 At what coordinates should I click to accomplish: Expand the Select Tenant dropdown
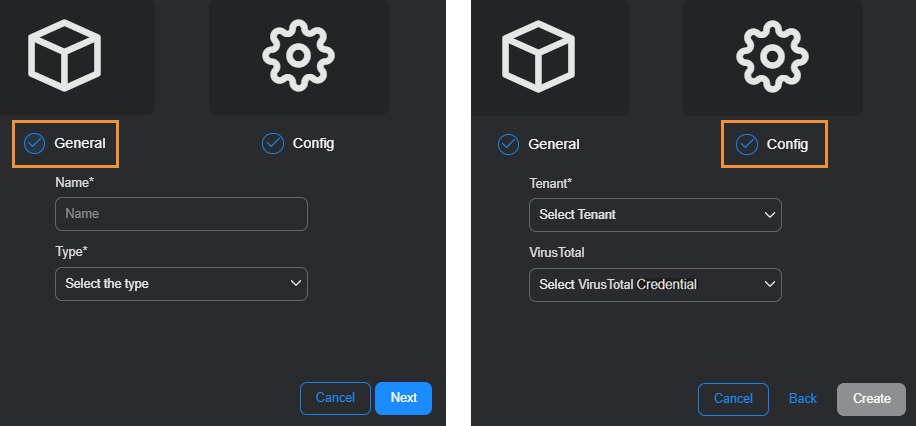pyautogui.click(x=655, y=215)
